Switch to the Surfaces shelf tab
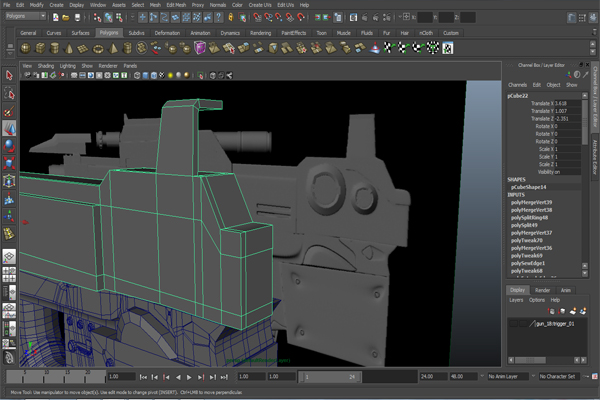Screen dimensions: 600x400 pos(80,33)
